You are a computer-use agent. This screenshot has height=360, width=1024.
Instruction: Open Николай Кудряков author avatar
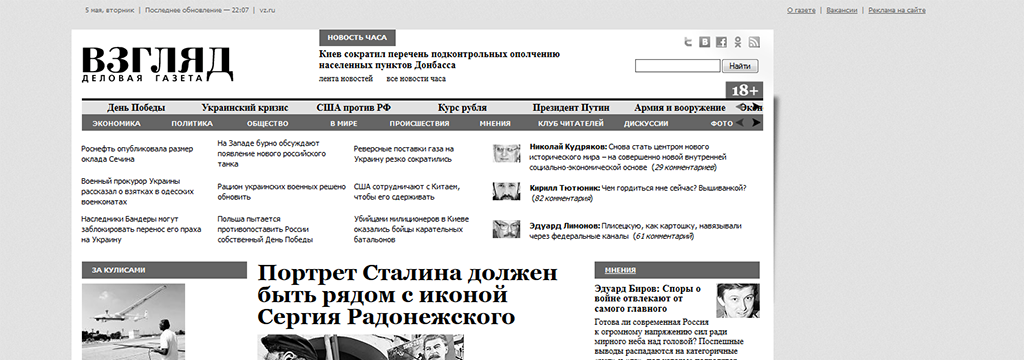tap(506, 154)
